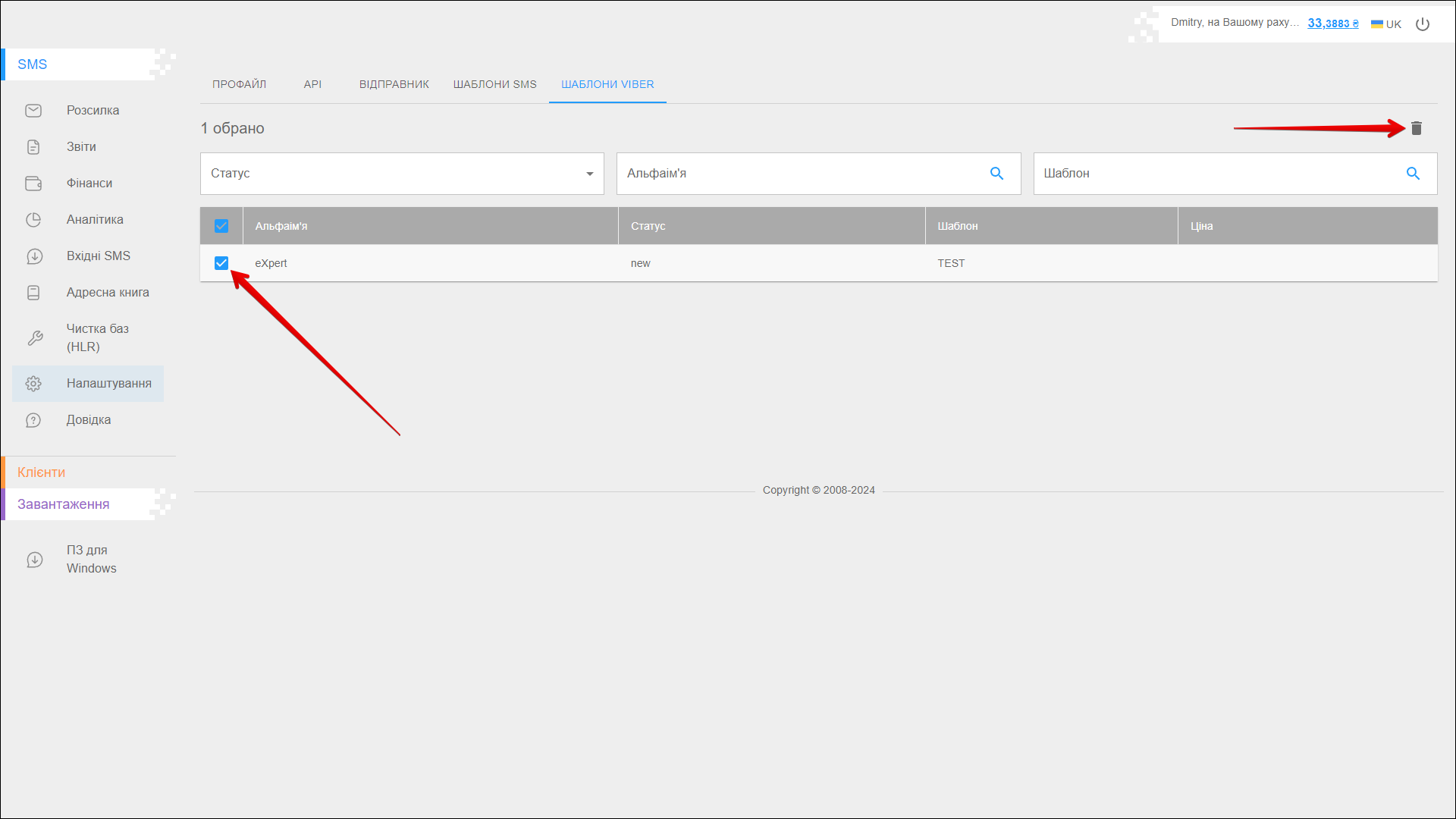Open ПЗ для Windows download item
Screen dimensions: 1456x819
pyautogui.click(x=91, y=560)
